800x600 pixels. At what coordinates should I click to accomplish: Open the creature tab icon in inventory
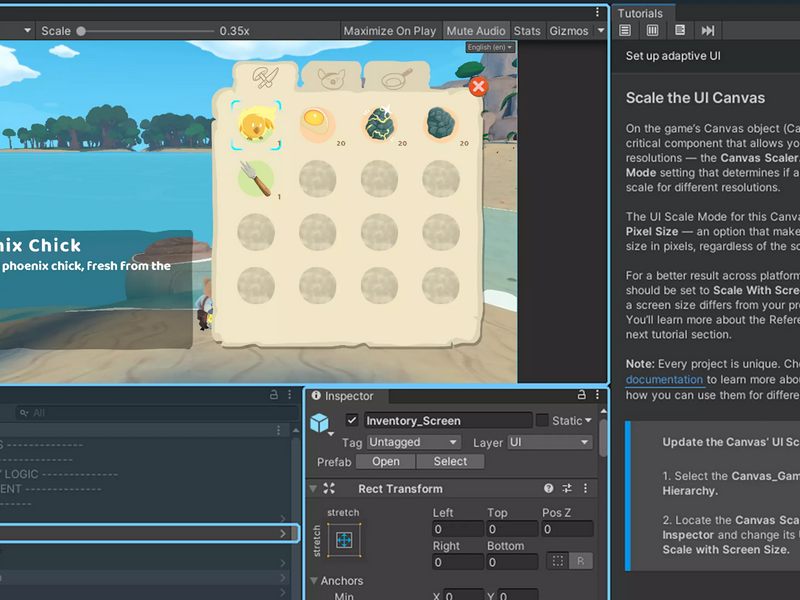pyautogui.click(x=331, y=79)
